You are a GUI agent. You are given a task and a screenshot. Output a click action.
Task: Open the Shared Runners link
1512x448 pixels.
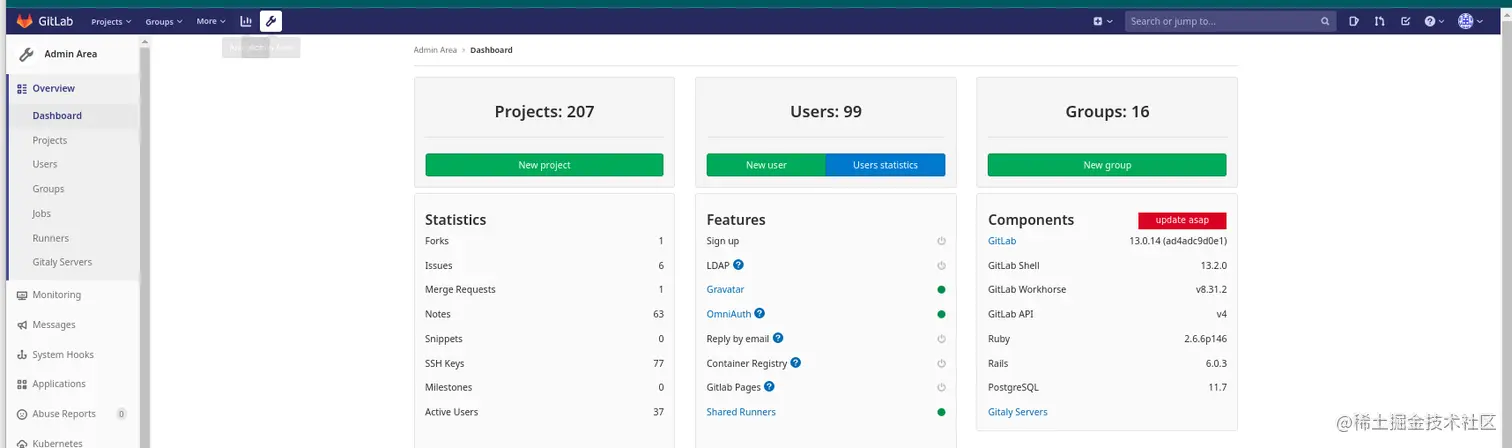pyautogui.click(x=741, y=412)
